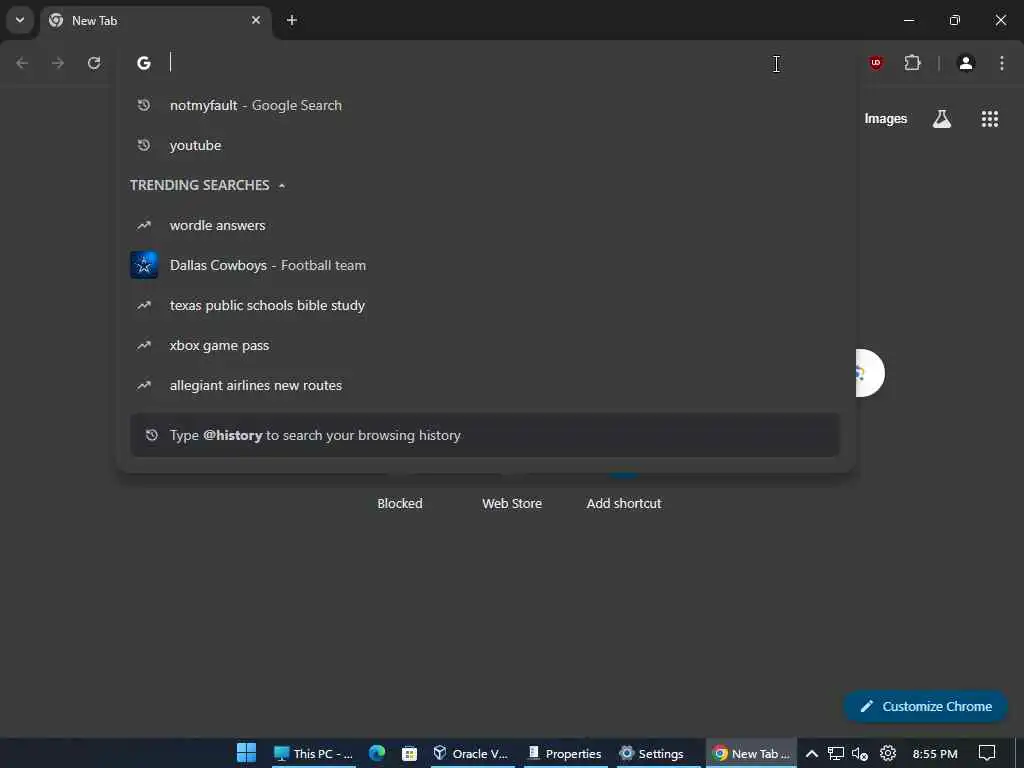The height and width of the screenshot is (768, 1024).
Task: Click the Dallas Cowboys star thumbnail
Action: (144, 265)
